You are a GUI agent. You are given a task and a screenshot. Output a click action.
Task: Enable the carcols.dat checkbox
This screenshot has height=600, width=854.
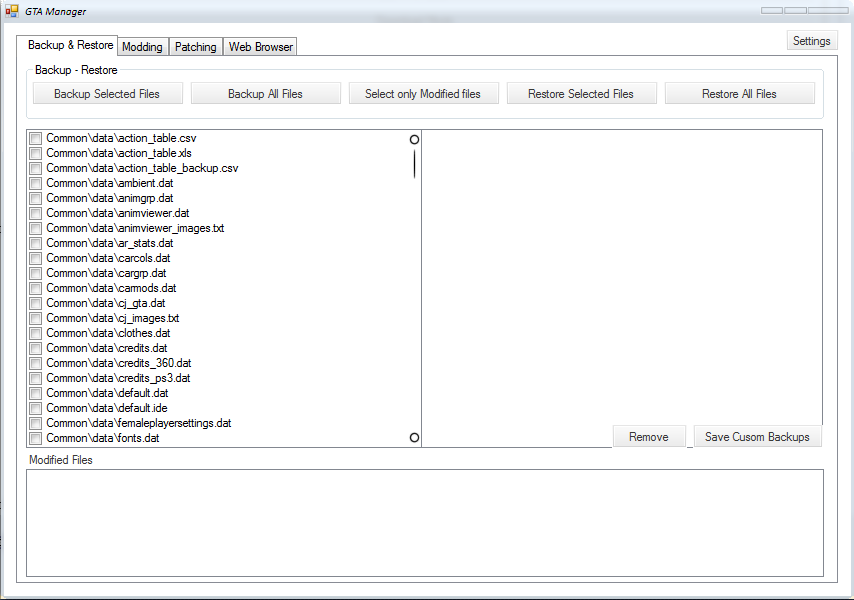pyautogui.click(x=35, y=258)
